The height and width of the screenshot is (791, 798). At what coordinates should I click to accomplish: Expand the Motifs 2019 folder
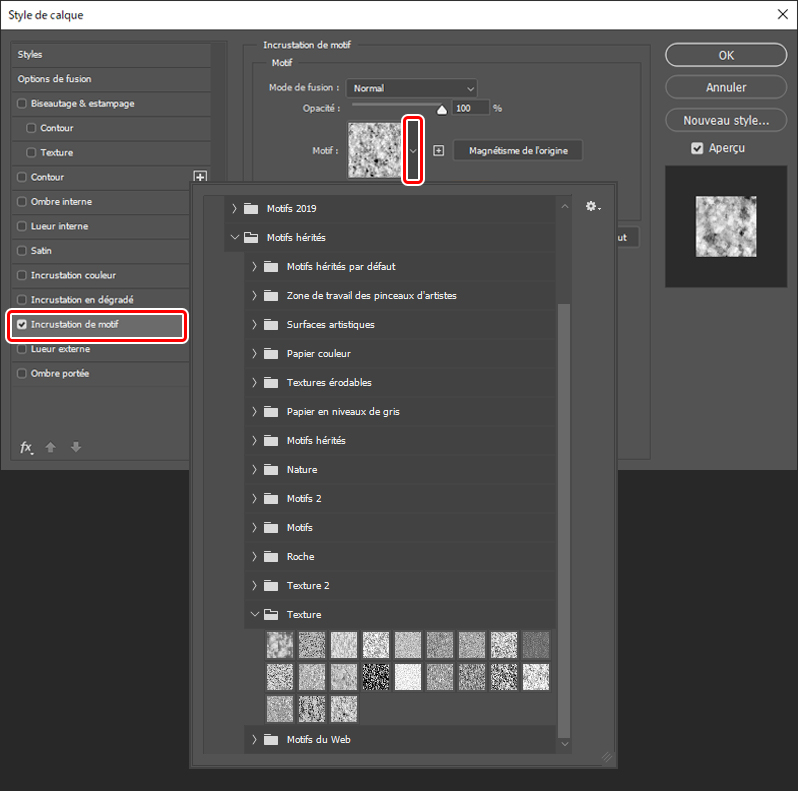[x=235, y=209]
